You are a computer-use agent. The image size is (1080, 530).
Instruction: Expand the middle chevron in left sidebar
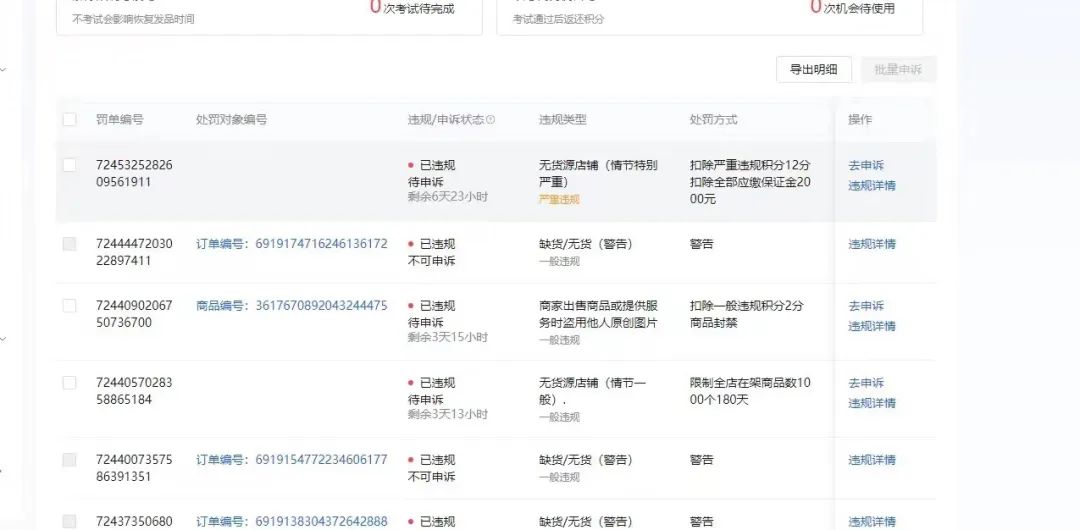click(3, 339)
